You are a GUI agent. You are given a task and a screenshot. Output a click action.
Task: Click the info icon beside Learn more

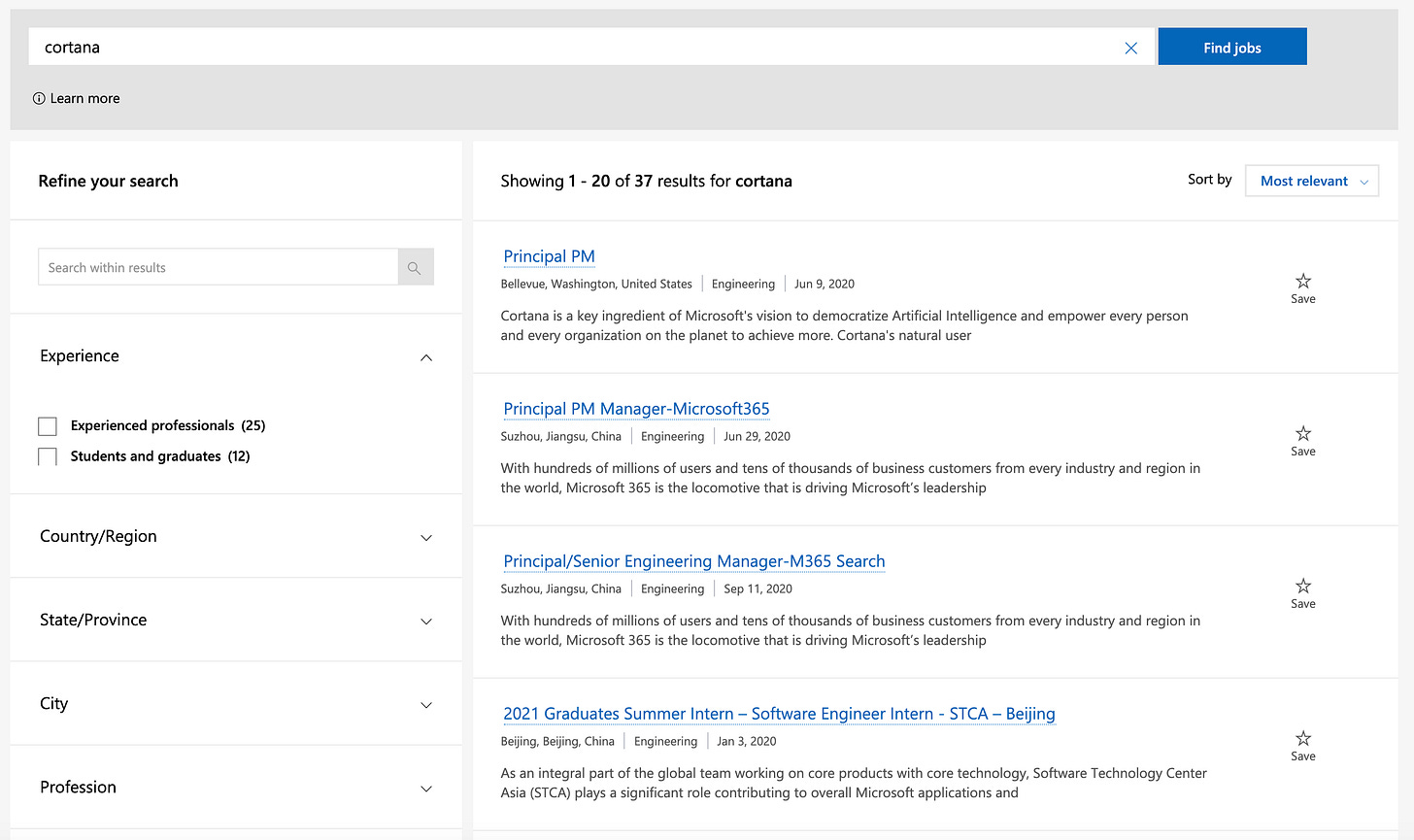pos(39,98)
